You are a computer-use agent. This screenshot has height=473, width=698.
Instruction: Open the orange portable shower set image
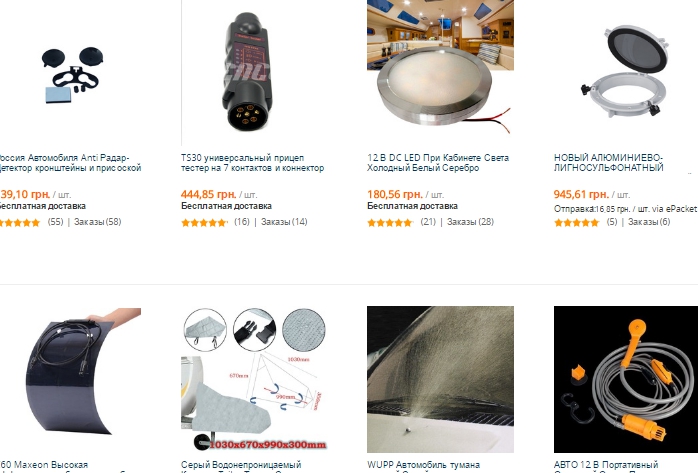click(x=626, y=379)
